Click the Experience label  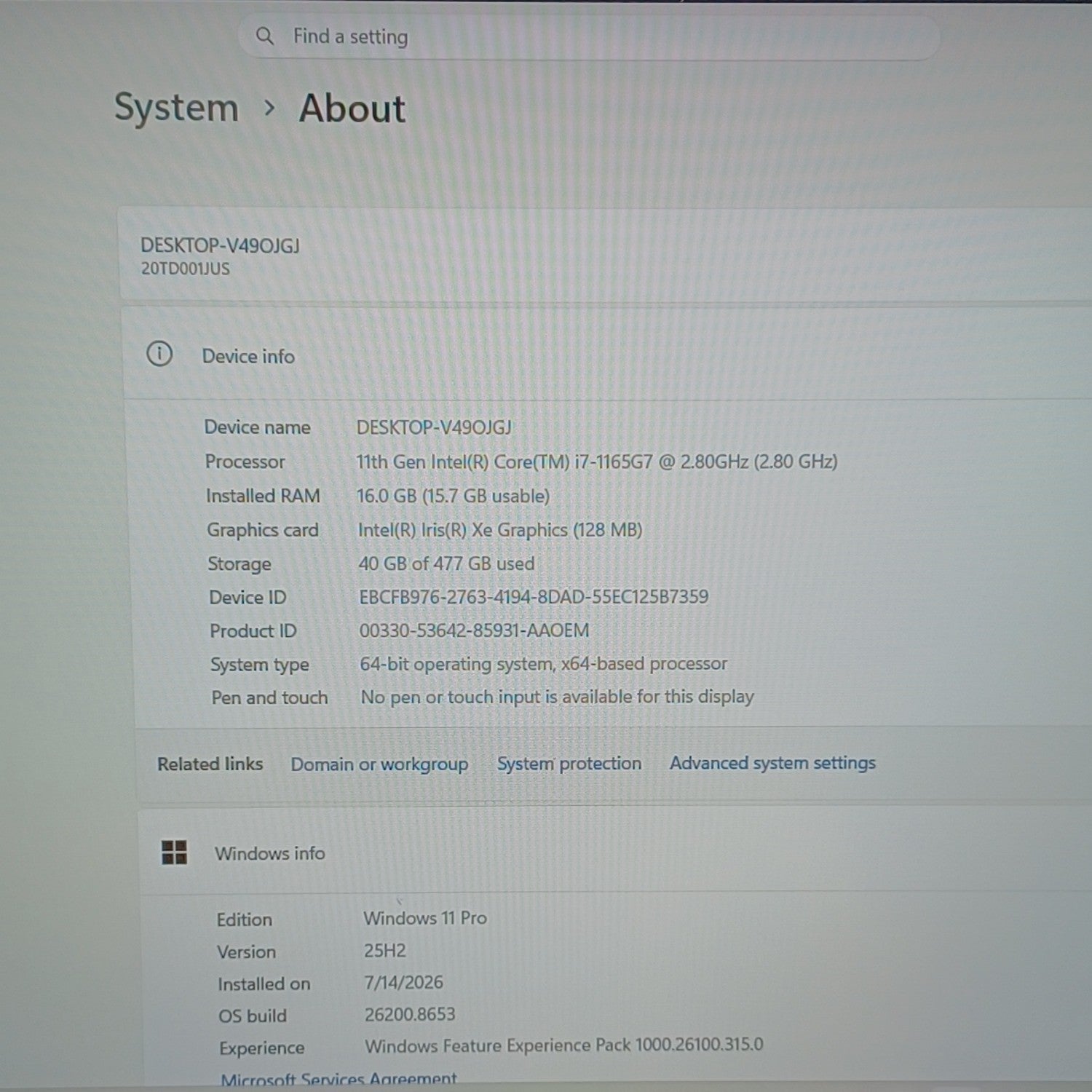262,1049
